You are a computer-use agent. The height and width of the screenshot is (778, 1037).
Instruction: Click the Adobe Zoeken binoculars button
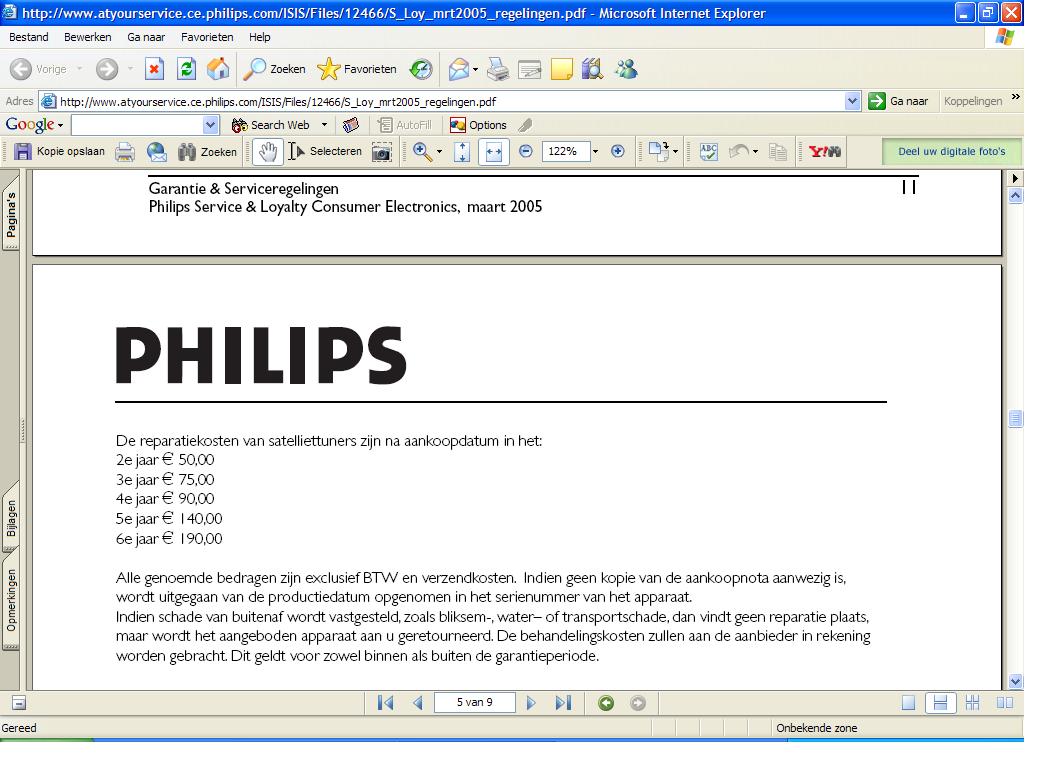(207, 152)
